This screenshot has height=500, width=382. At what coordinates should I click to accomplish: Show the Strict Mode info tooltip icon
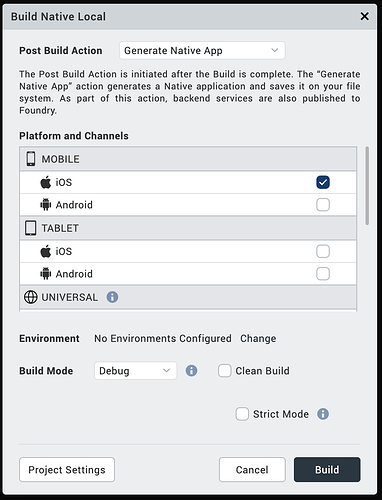point(323,414)
